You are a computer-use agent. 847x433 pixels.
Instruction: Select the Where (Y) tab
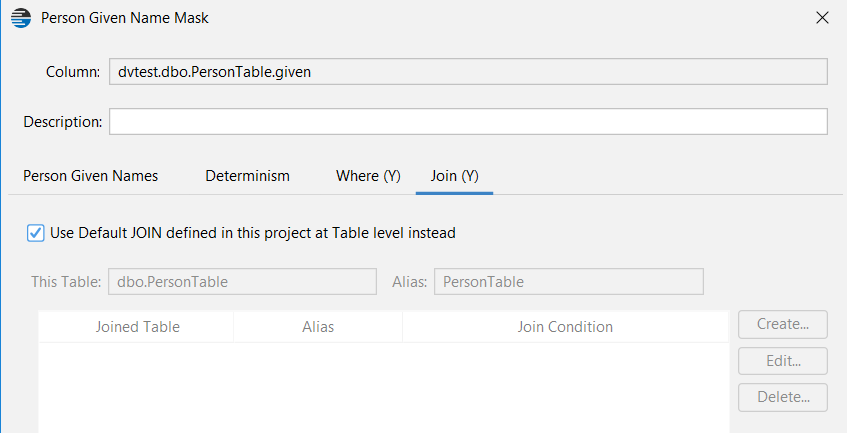coord(368,176)
